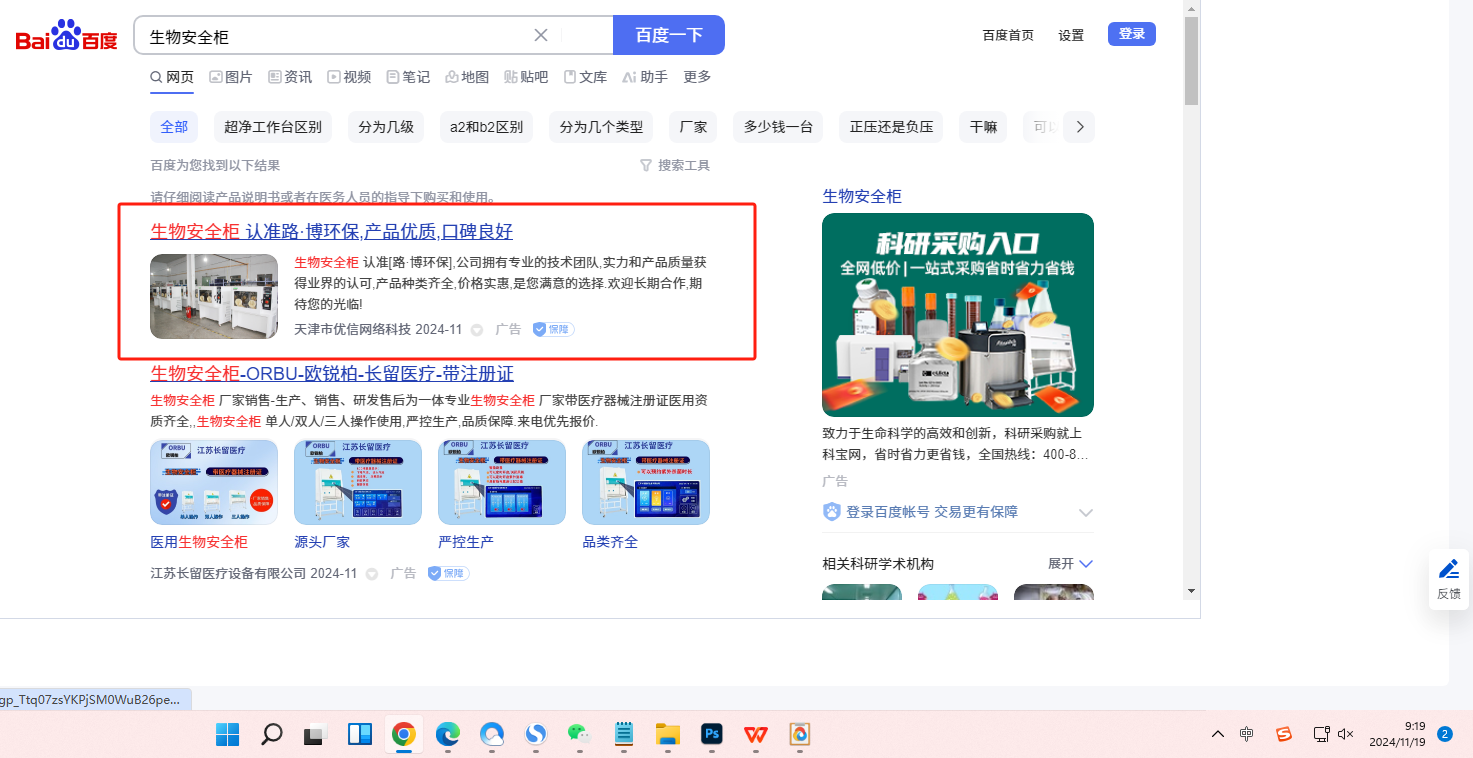Click the page vertical scrollbar thumb
This screenshot has height=758, width=1473.
[x=1191, y=60]
